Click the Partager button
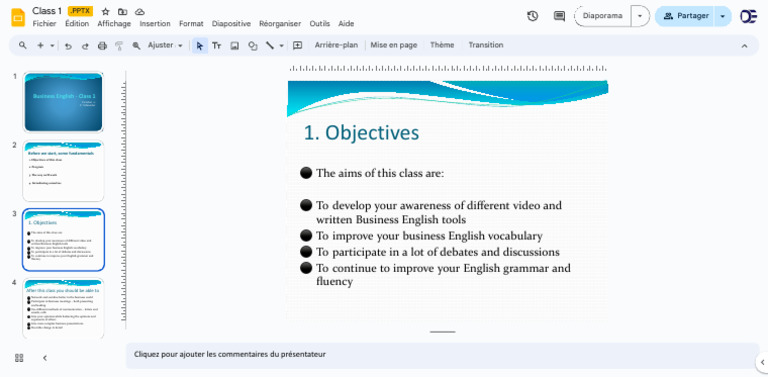The width and height of the screenshot is (768, 377). tap(685, 16)
